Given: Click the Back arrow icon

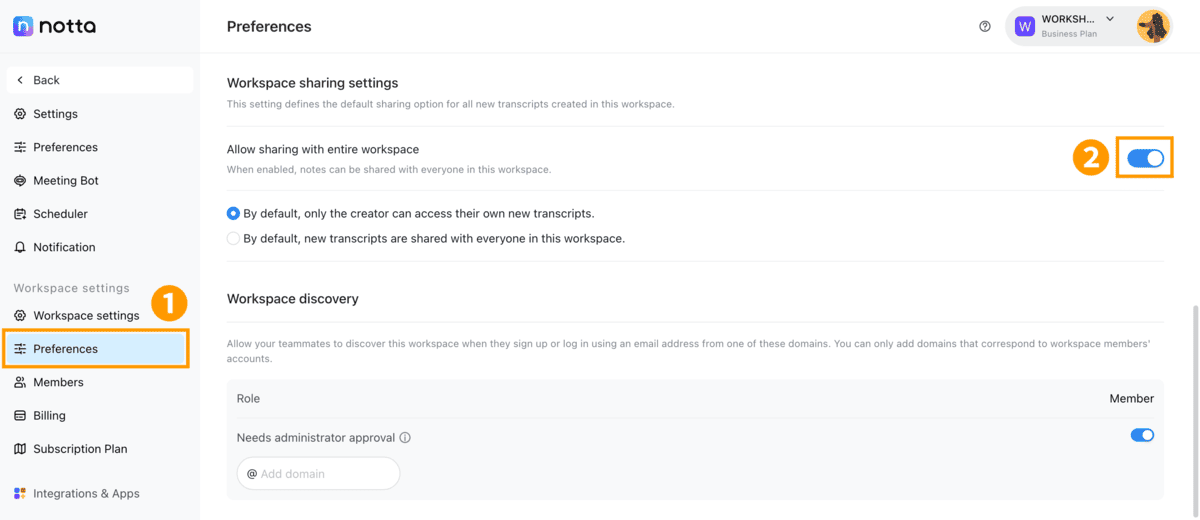Looking at the screenshot, I should (x=20, y=80).
